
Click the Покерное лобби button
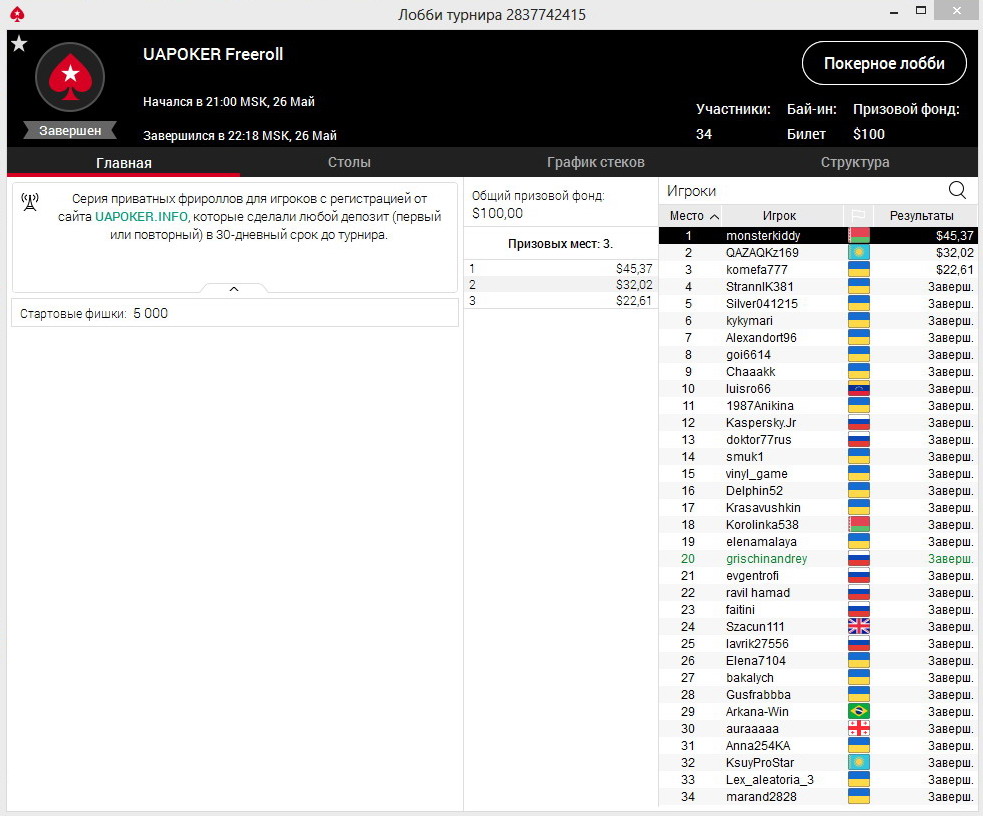(884, 63)
